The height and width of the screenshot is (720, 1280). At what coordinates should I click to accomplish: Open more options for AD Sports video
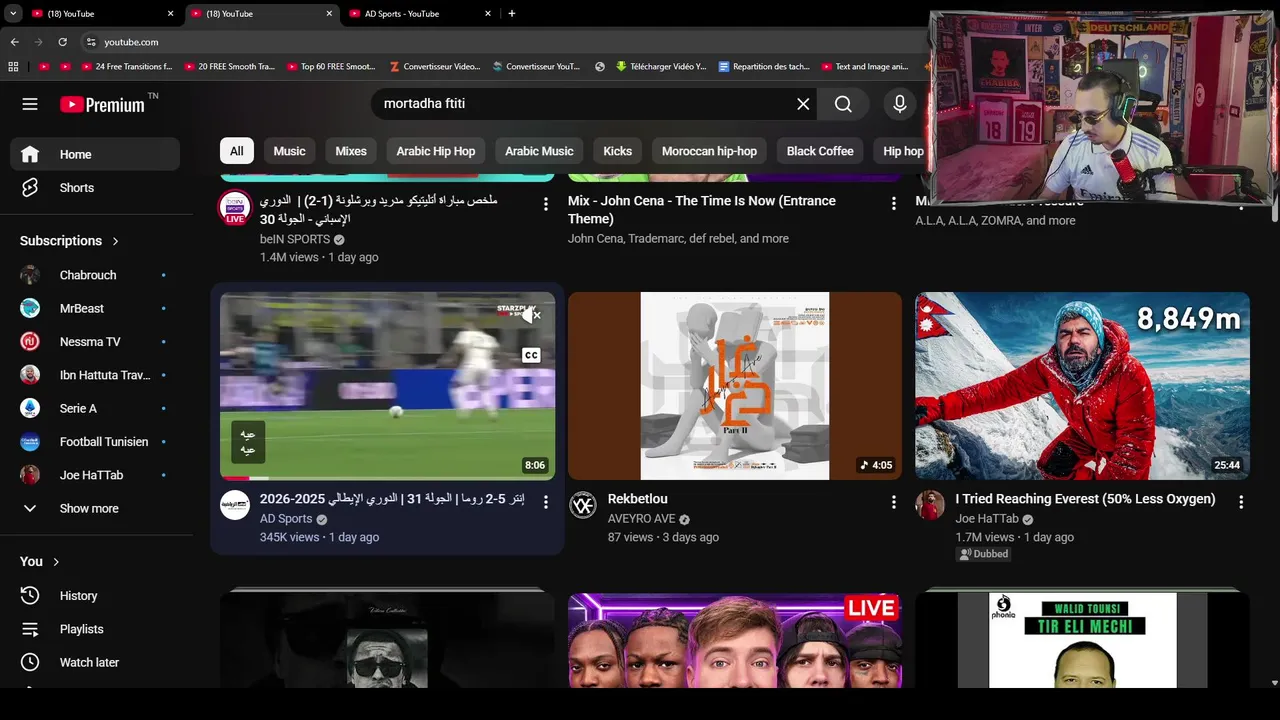tap(545, 502)
